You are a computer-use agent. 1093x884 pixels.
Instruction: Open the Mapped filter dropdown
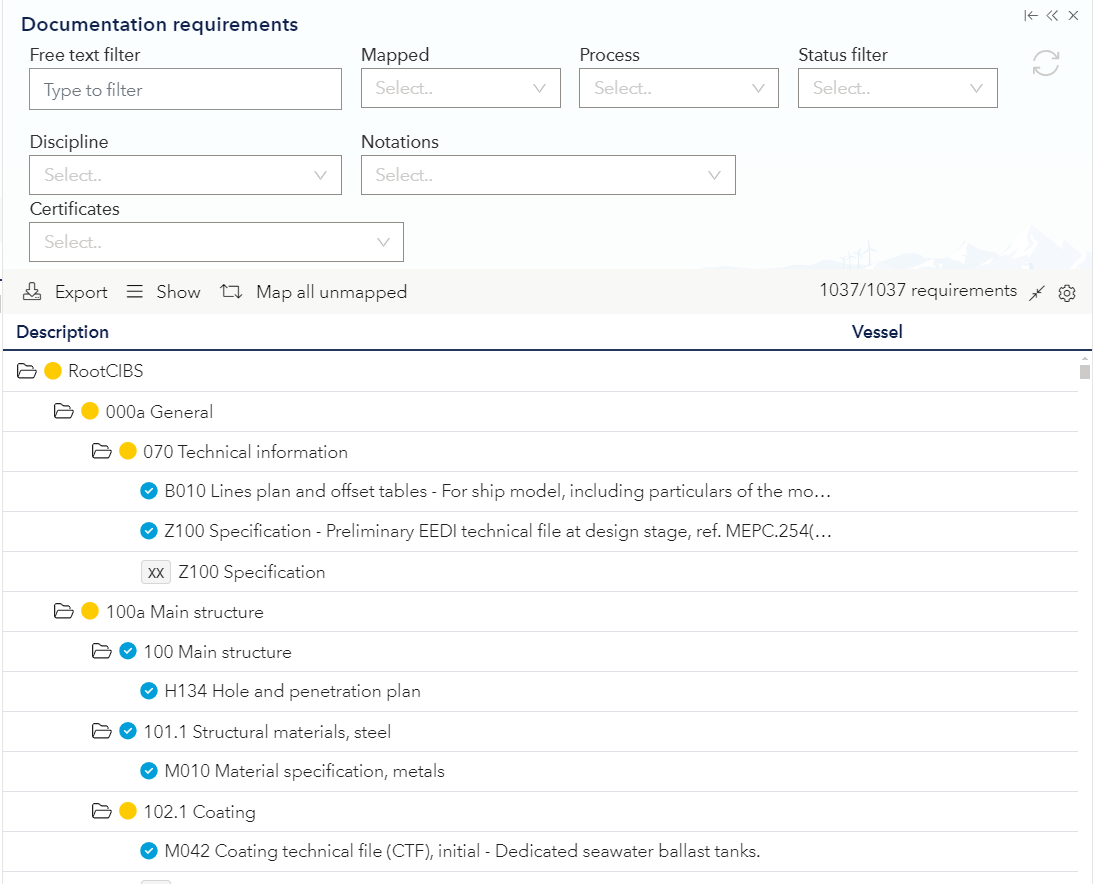[x=460, y=88]
